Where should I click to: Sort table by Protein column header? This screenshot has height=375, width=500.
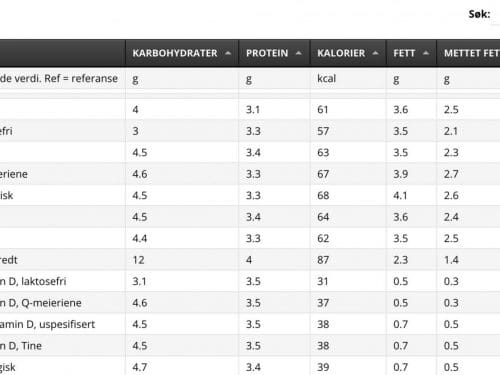tap(274, 53)
